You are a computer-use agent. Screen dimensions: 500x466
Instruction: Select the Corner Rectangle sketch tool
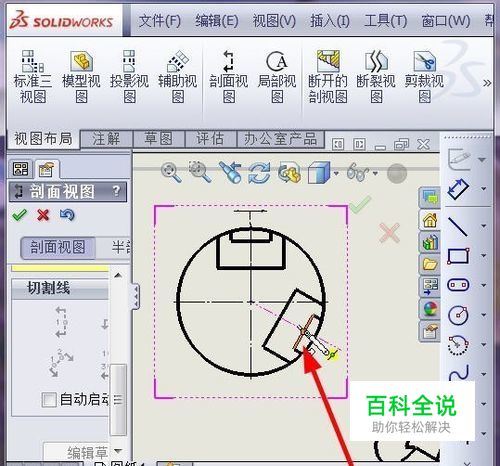point(458,256)
